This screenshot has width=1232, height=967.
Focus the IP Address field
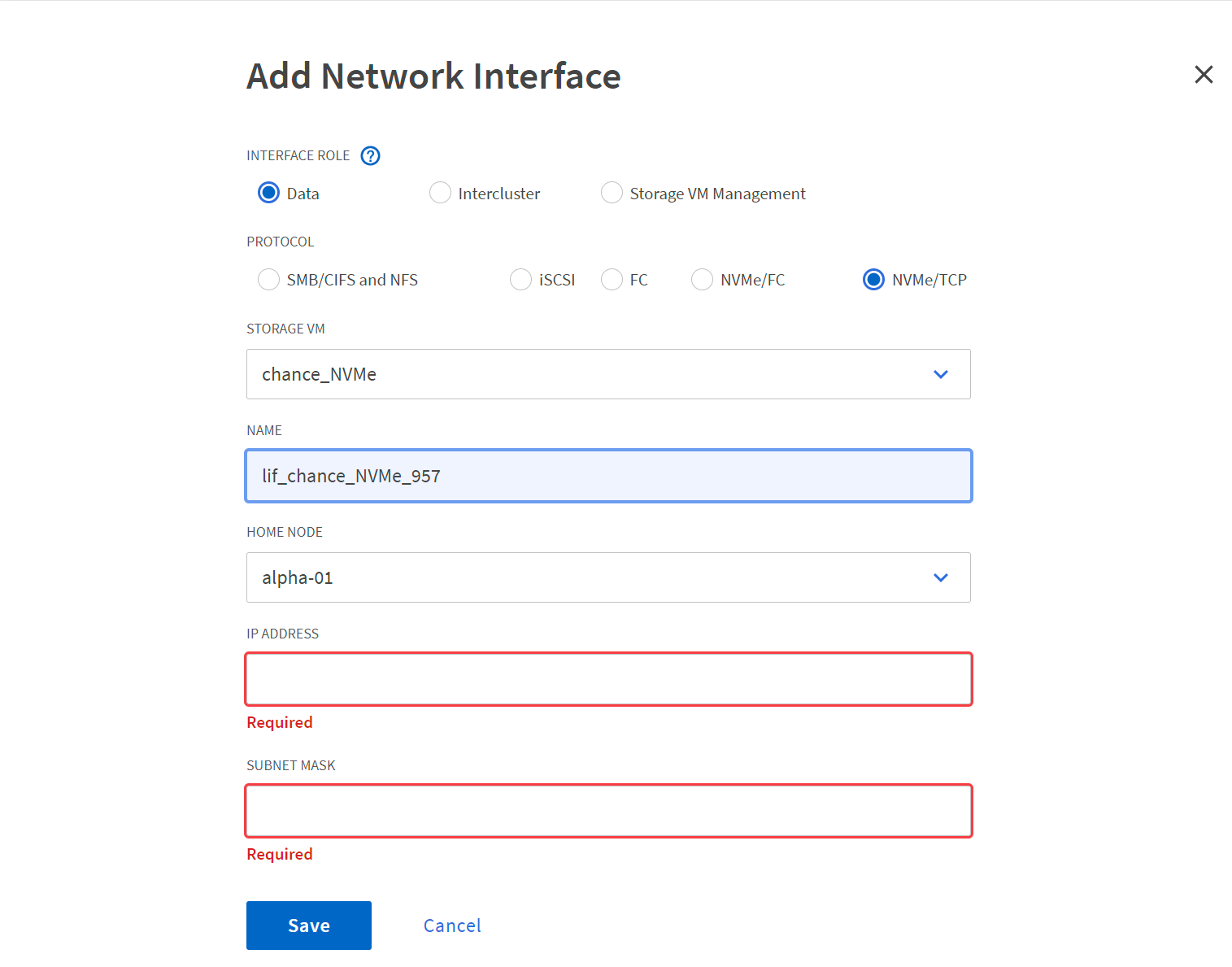(608, 679)
